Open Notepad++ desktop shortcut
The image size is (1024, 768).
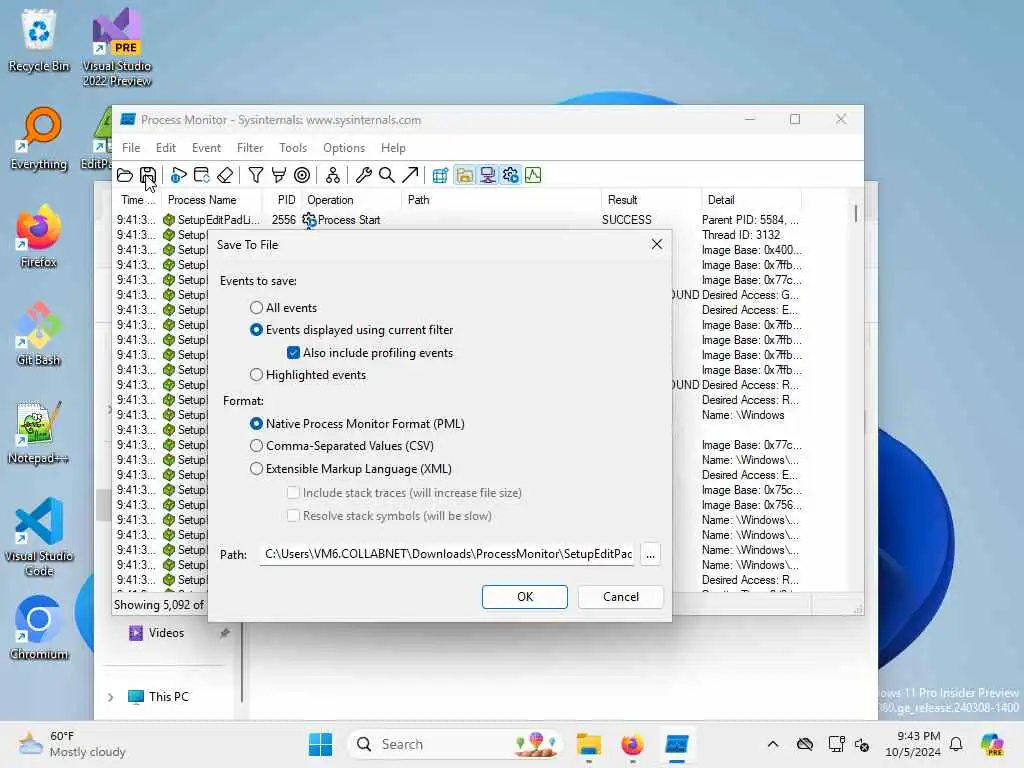coord(39,432)
